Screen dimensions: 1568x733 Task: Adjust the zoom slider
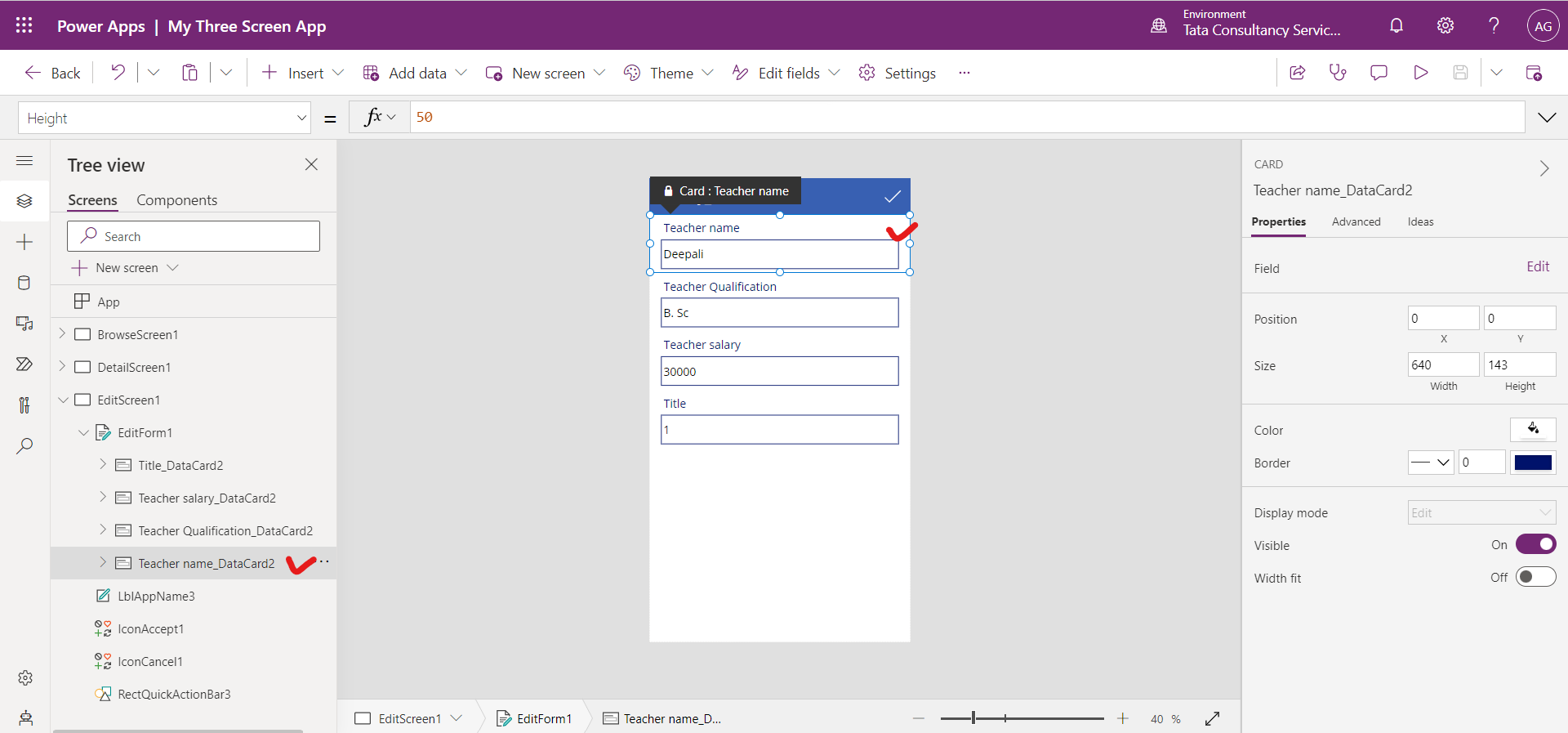(1022, 718)
